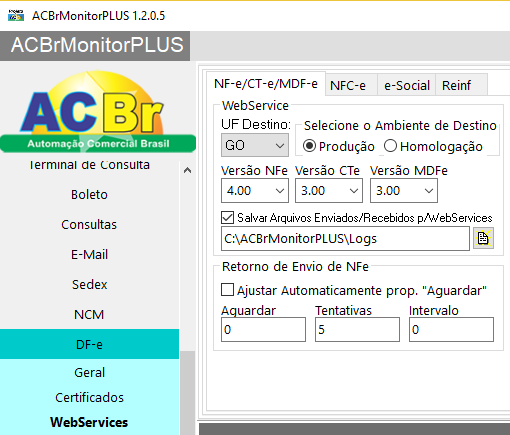Open the logs folder browse icon
Screen dimensions: 510x435
click(483, 238)
